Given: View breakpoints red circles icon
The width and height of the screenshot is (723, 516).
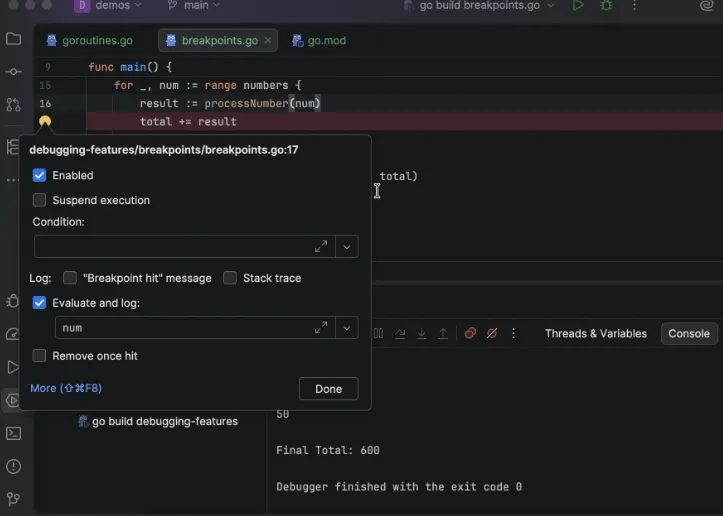Looking at the screenshot, I should coord(470,333).
